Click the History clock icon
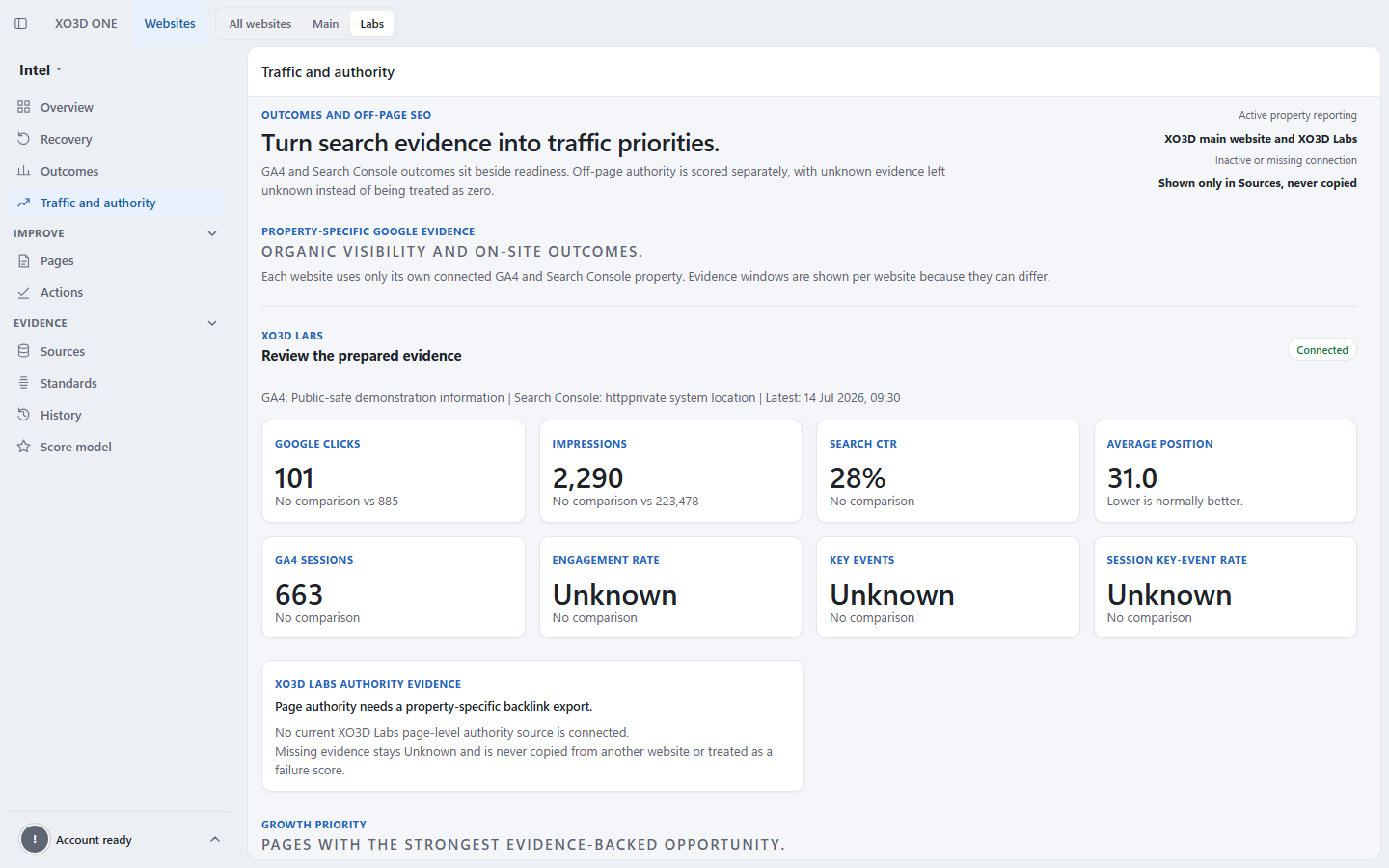The height and width of the screenshot is (868, 1389). pos(24,415)
